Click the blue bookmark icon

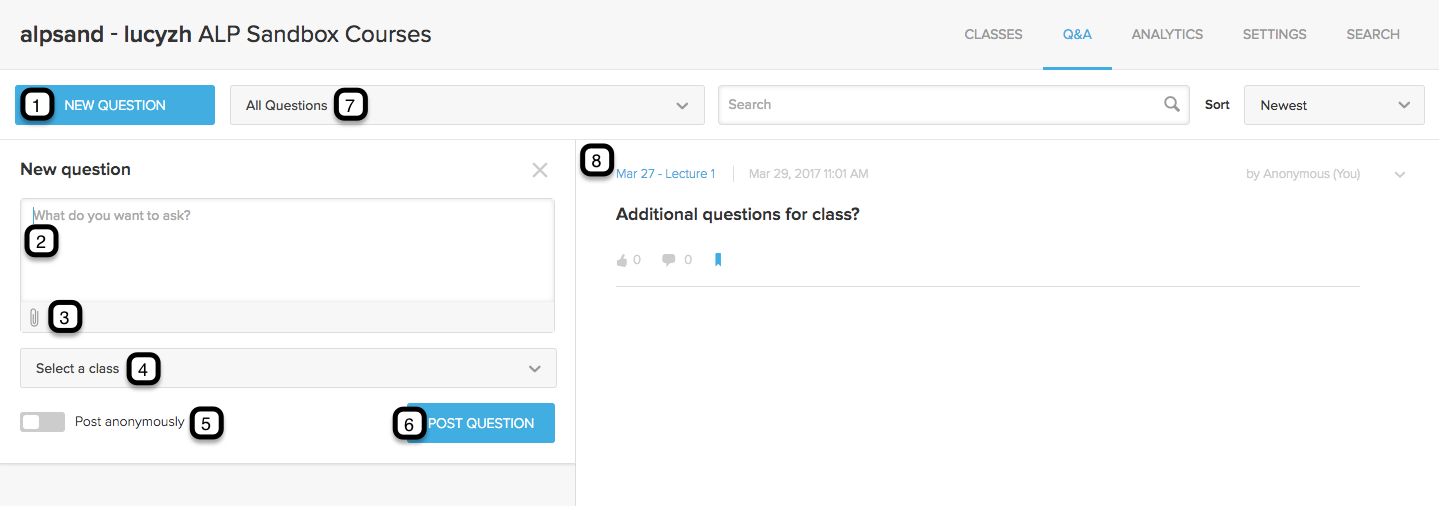coord(718,260)
